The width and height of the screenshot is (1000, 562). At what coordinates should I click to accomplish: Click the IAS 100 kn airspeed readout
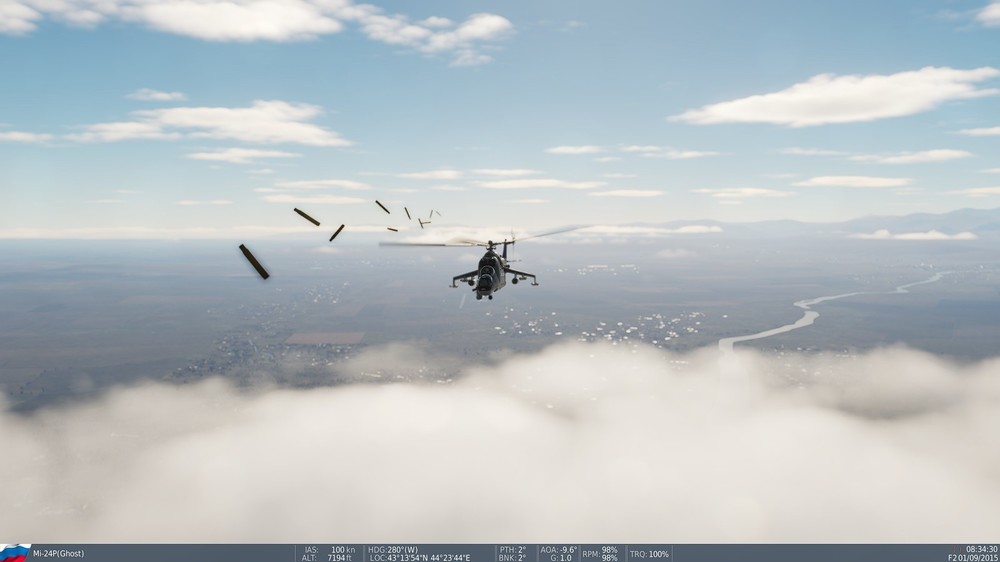coord(329,549)
